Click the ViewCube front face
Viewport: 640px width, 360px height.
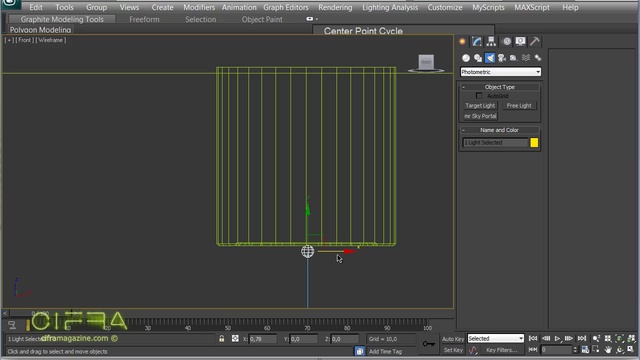[x=426, y=62]
